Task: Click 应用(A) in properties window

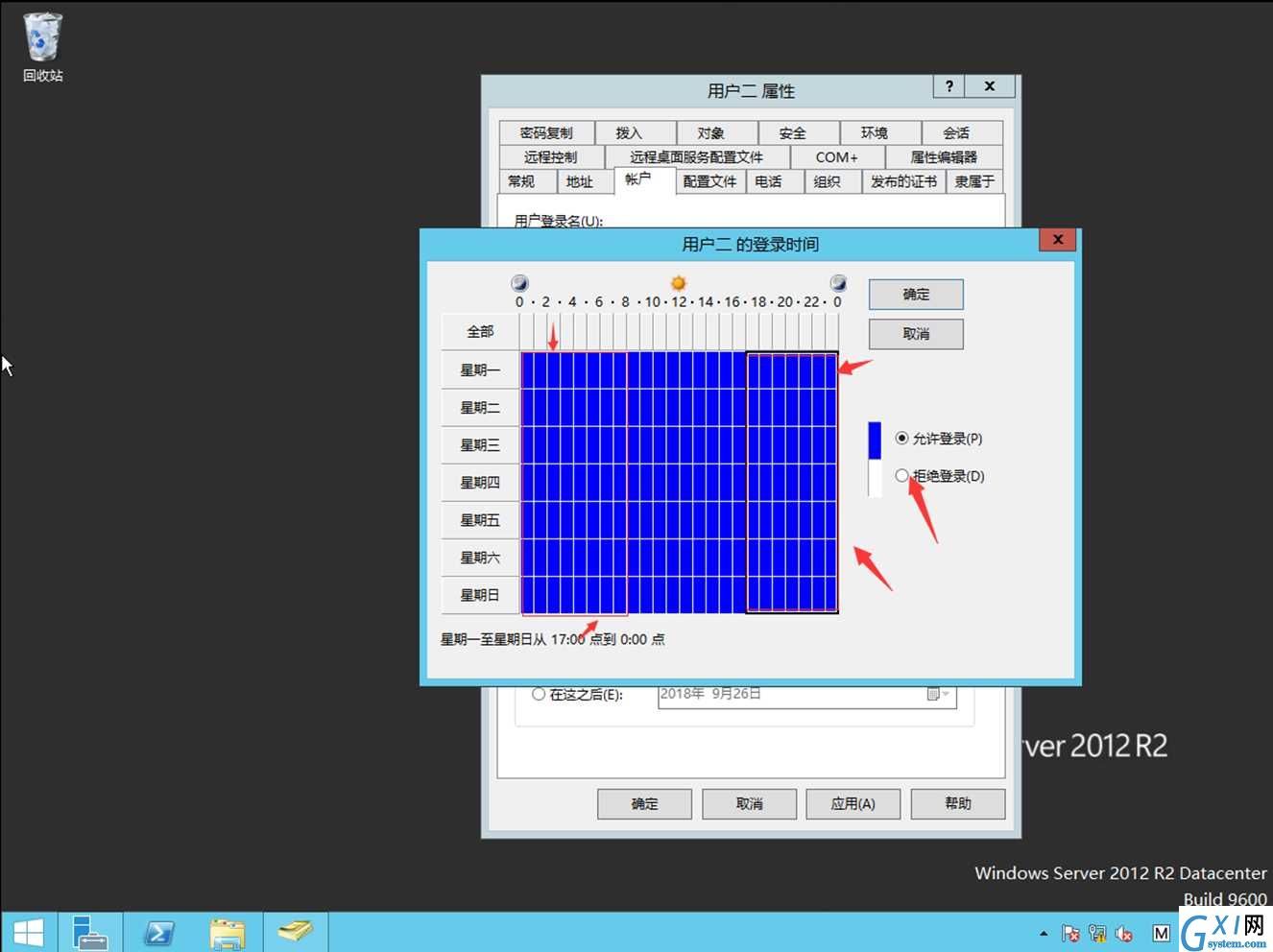Action: [853, 804]
